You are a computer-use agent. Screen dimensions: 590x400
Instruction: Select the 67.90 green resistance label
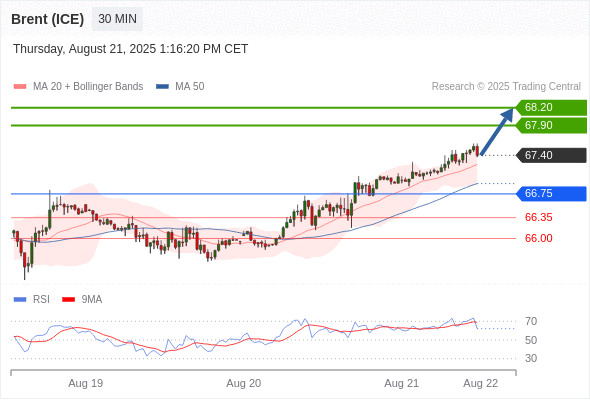click(551, 125)
